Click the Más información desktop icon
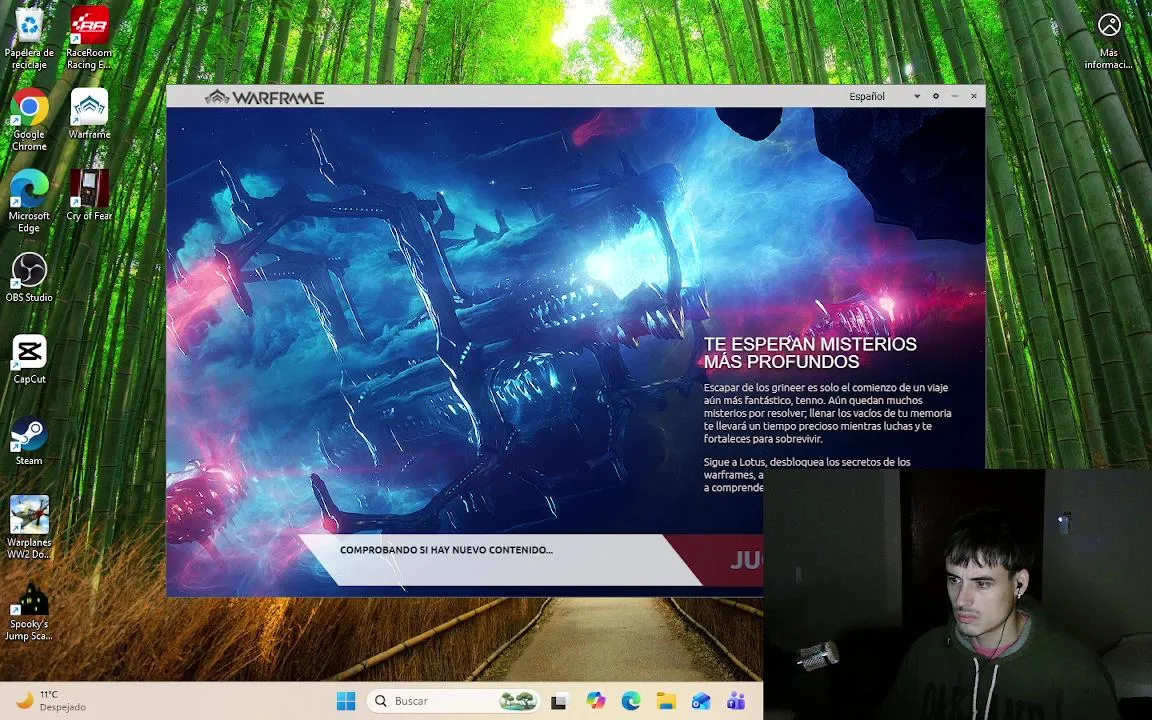1152x720 pixels. [1109, 40]
